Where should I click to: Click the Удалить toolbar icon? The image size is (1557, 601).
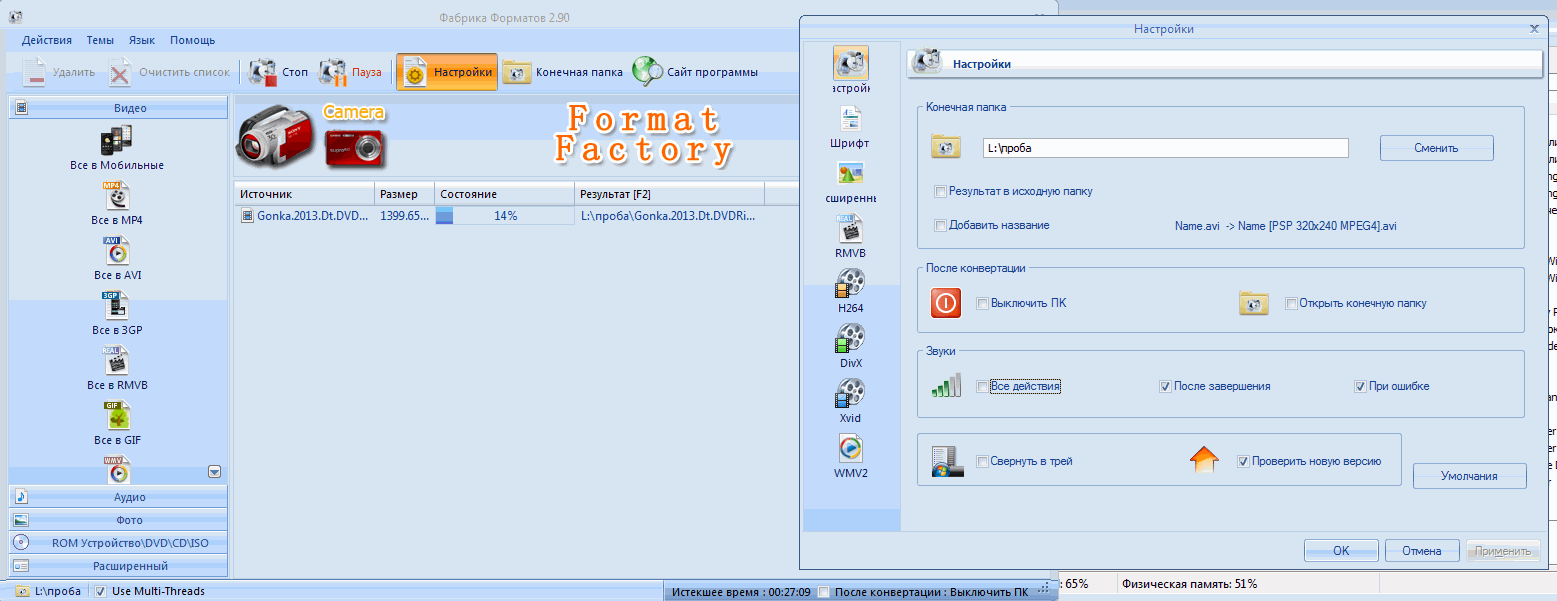tap(34, 72)
